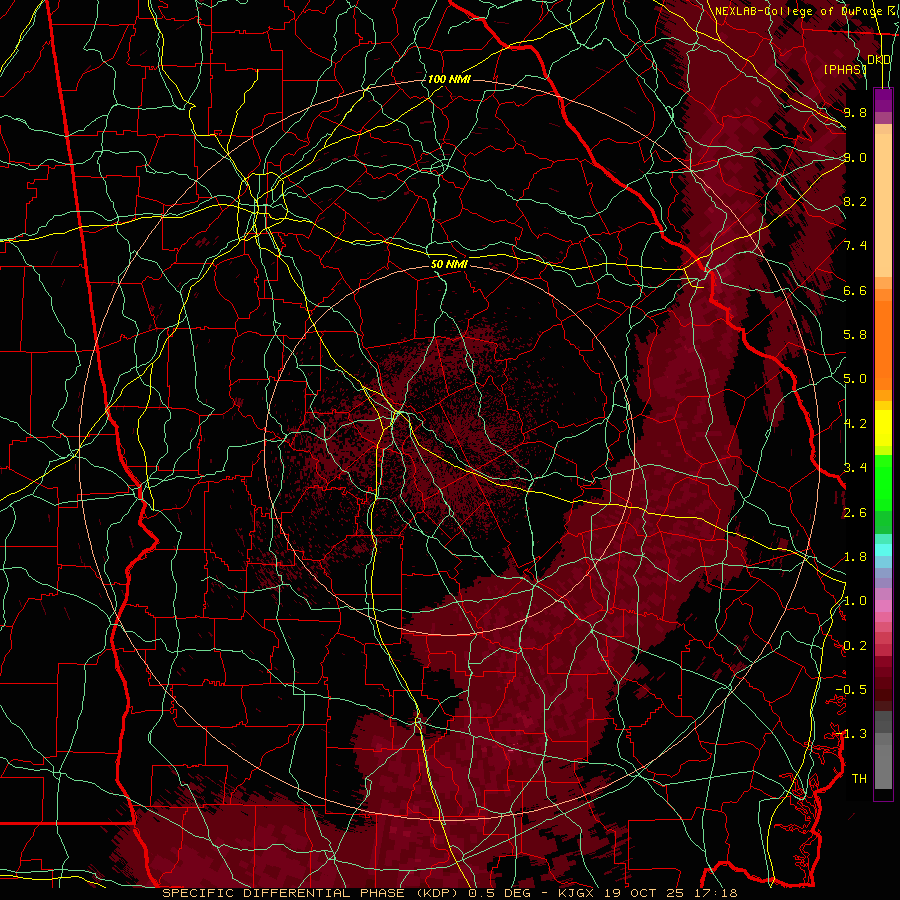
Task: Click the purple segment at the top of the color bar
Action: coord(883,100)
